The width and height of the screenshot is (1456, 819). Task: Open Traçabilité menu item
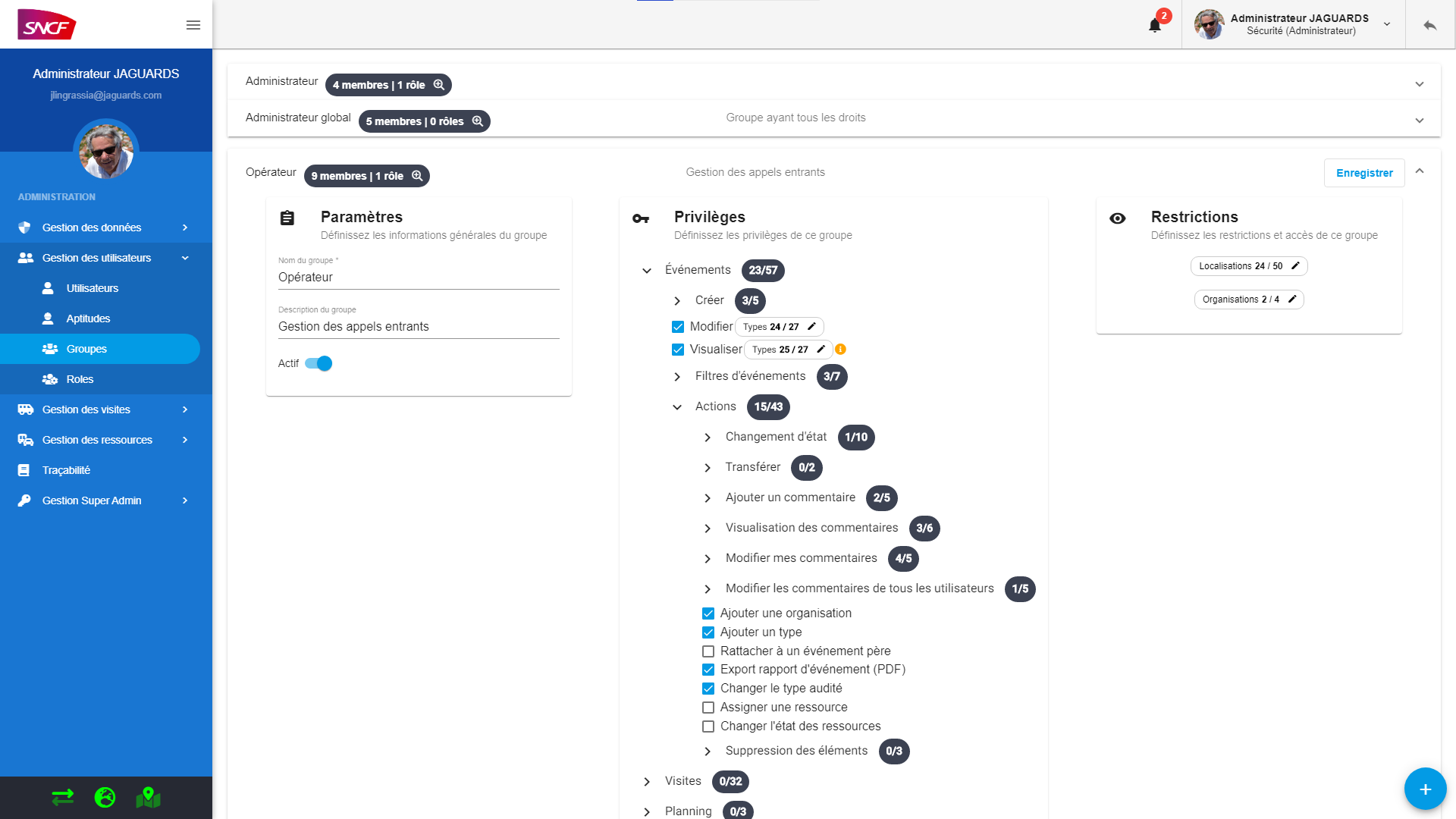[66, 470]
